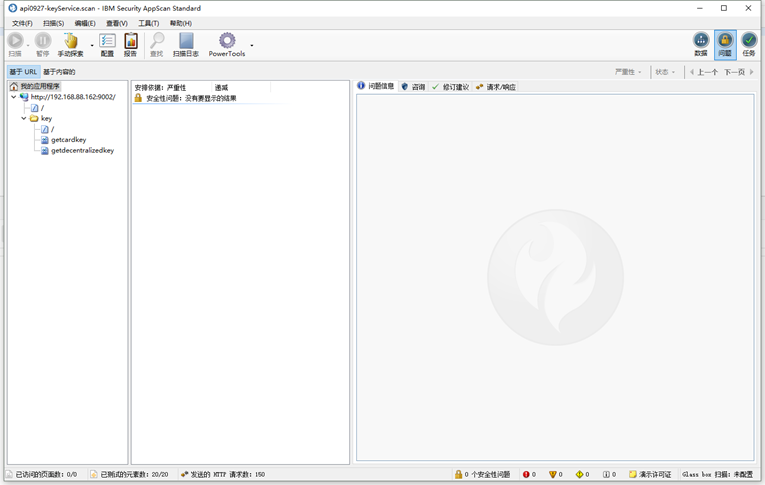Open the Scan Log icon

186,44
